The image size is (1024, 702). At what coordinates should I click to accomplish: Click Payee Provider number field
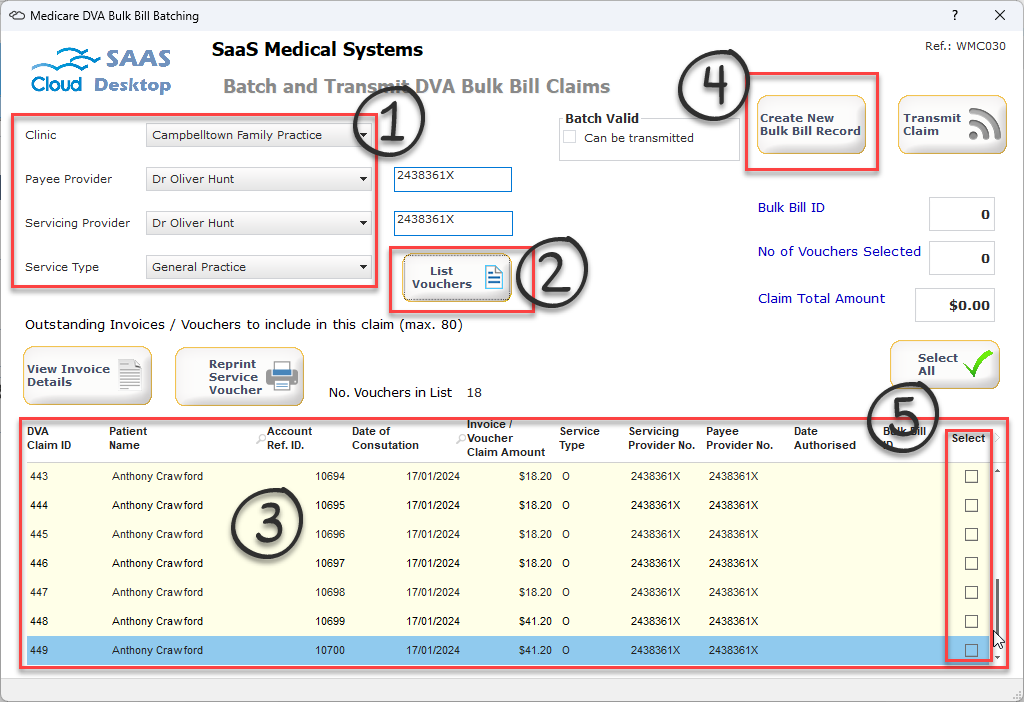453,180
